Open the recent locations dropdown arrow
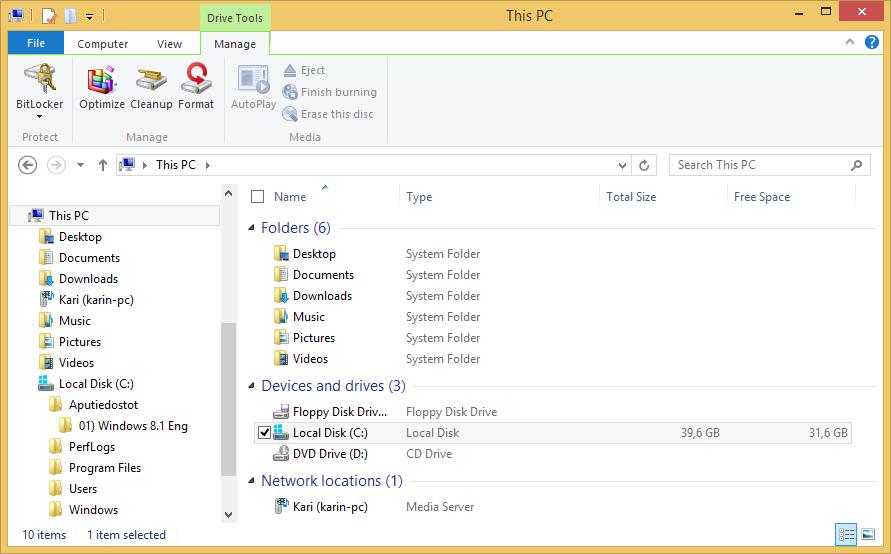The image size is (891, 554). [x=80, y=165]
